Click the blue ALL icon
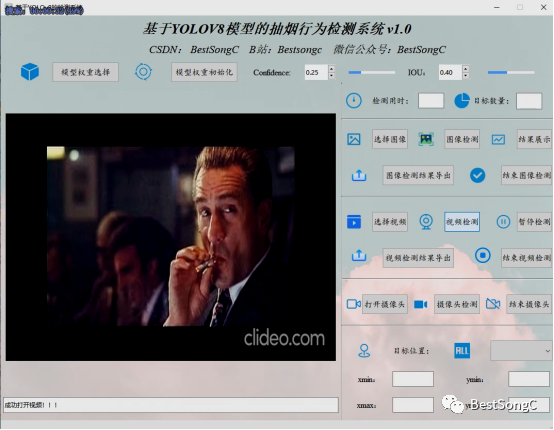 tap(462, 351)
